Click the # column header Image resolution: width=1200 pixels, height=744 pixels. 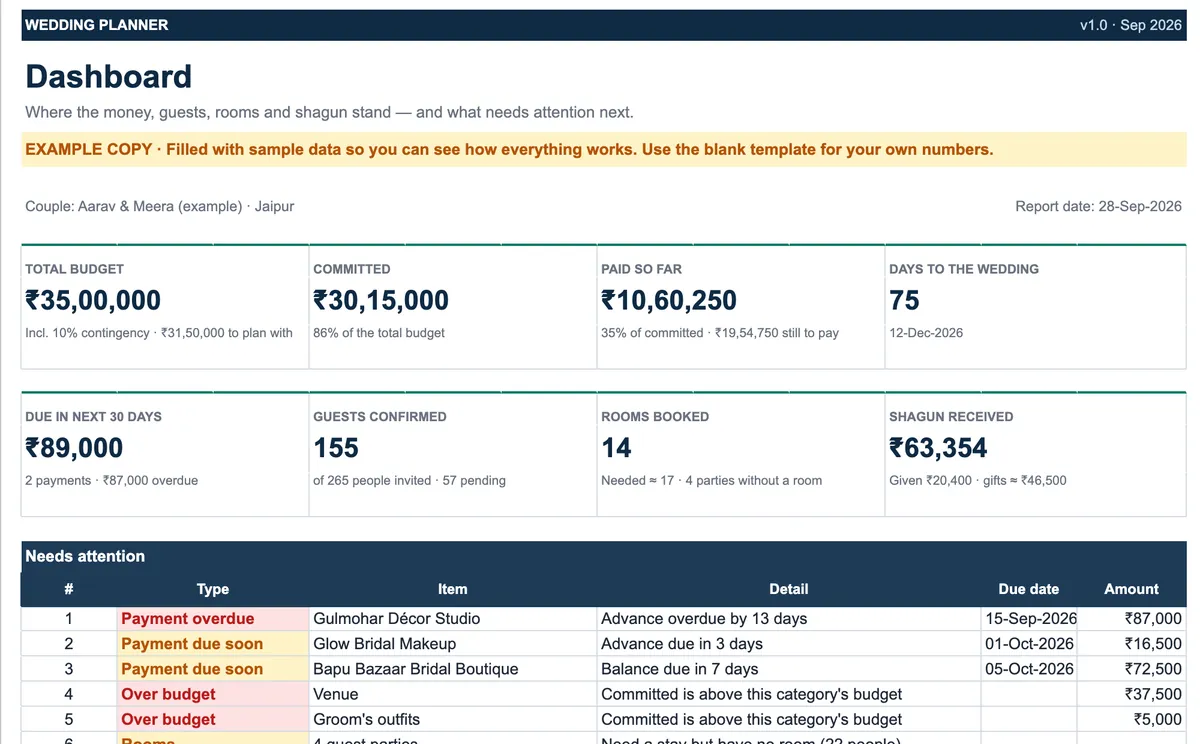click(69, 590)
